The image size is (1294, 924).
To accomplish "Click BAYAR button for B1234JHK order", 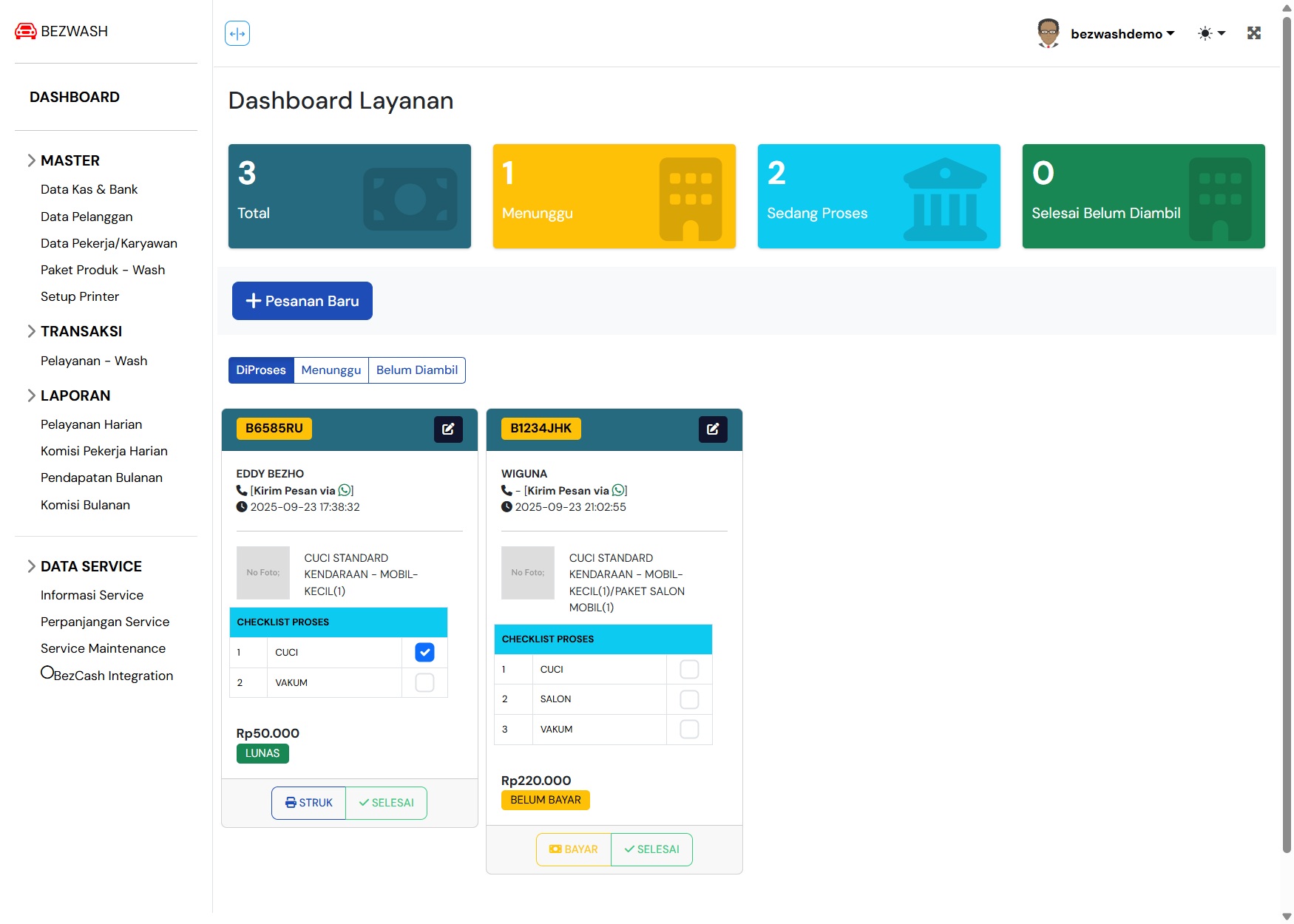I will pos(574,849).
